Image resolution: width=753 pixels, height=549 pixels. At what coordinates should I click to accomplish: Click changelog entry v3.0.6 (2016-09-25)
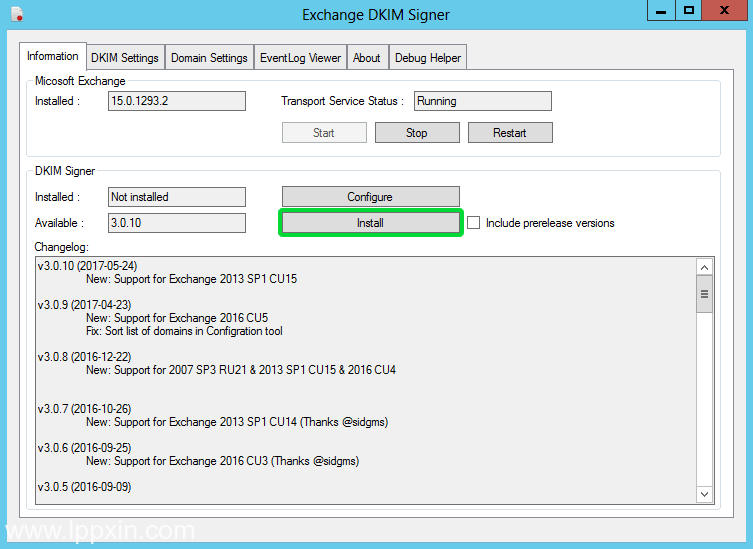(x=85, y=448)
